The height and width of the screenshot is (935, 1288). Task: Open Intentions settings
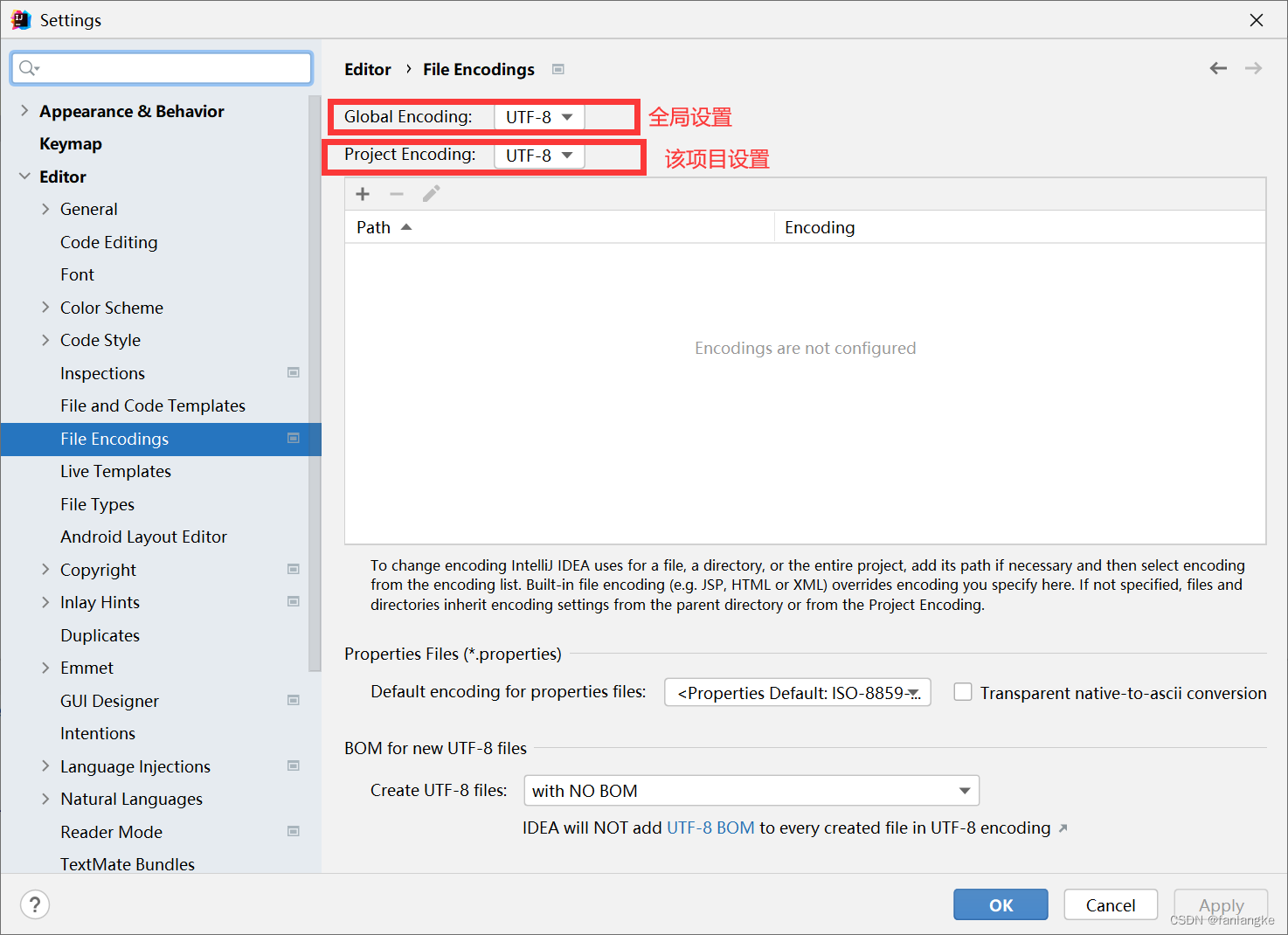(x=98, y=733)
